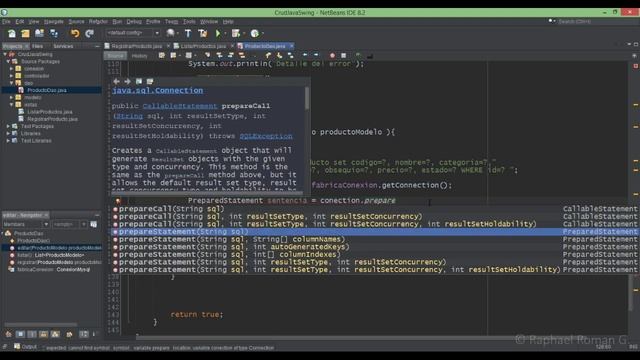Click Javadoc popup forward arrow

[x=127, y=82]
